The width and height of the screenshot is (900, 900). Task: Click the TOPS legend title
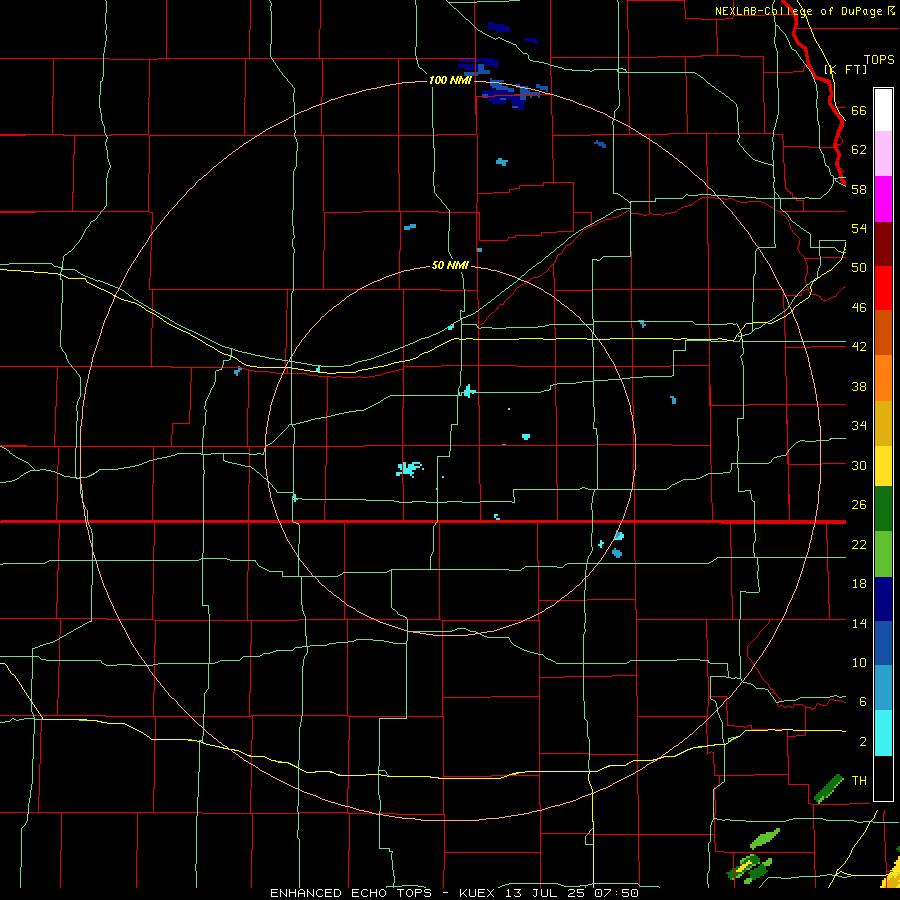point(879,59)
